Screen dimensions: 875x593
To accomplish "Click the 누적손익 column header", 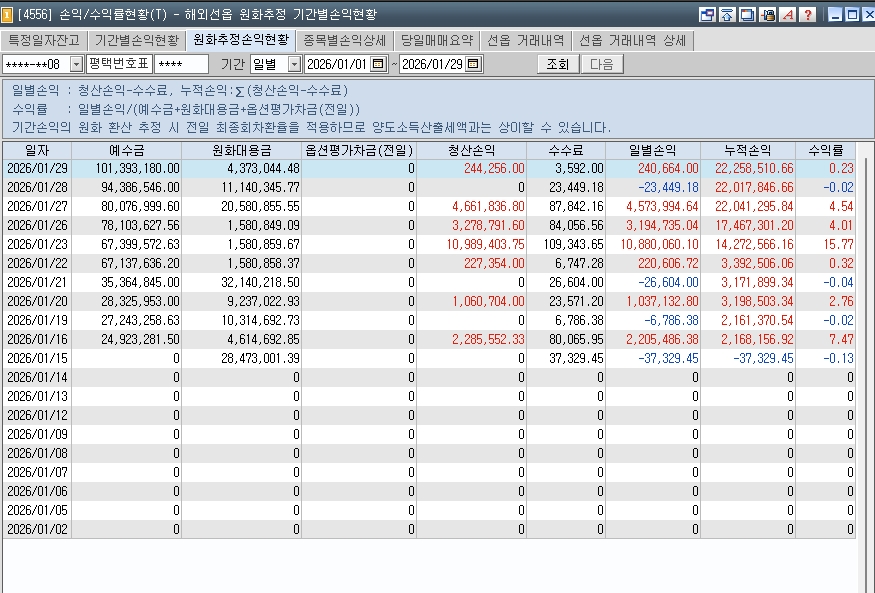I will (748, 151).
